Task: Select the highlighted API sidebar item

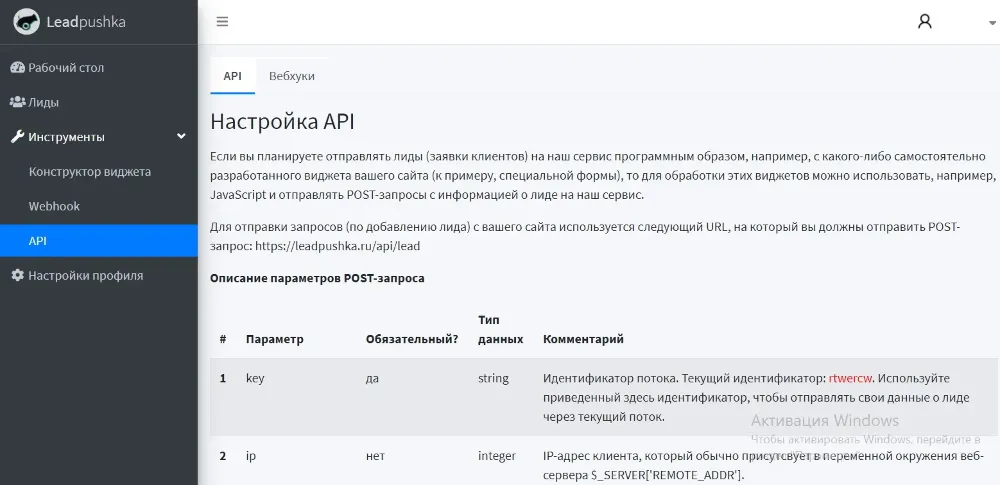Action: click(99, 241)
